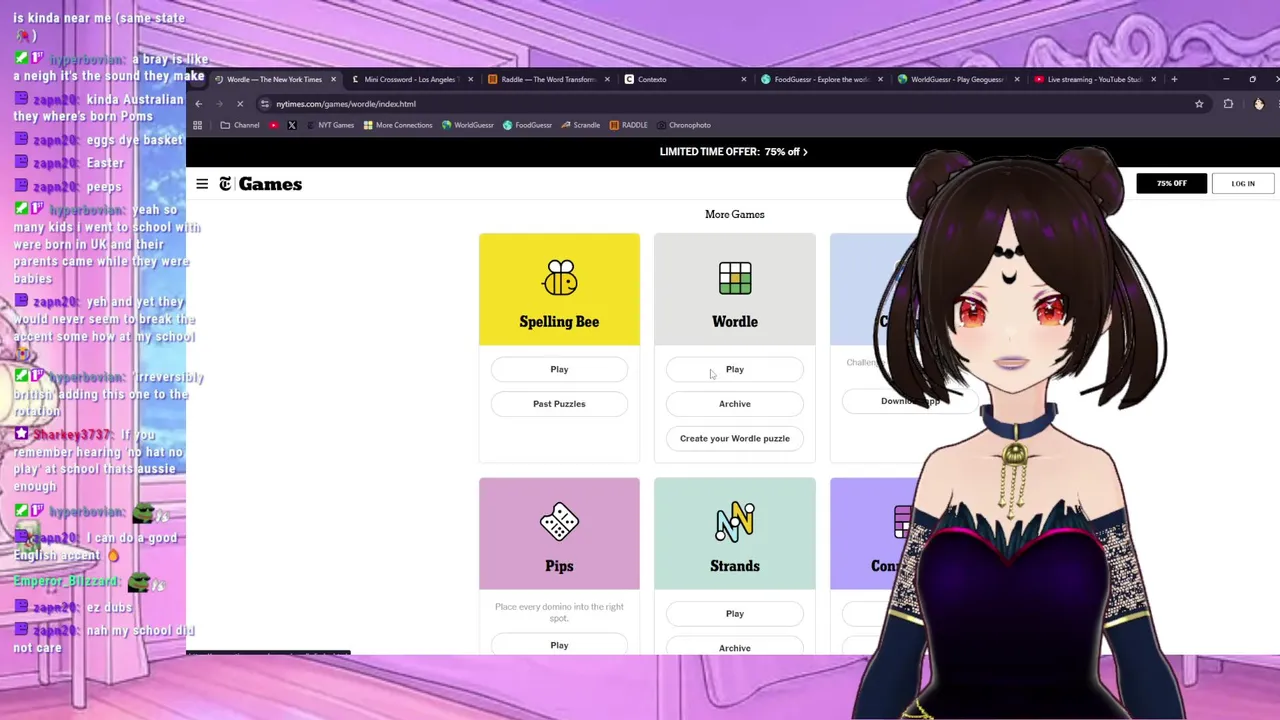The height and width of the screenshot is (720, 1280).
Task: Switch to the FoodGuessr tab
Action: click(819, 79)
